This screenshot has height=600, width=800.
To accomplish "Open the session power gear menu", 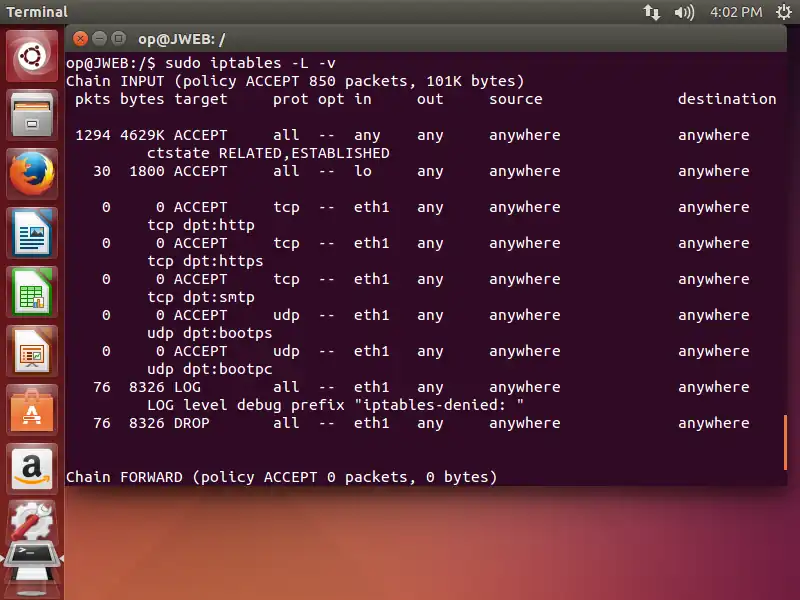I will [x=781, y=12].
